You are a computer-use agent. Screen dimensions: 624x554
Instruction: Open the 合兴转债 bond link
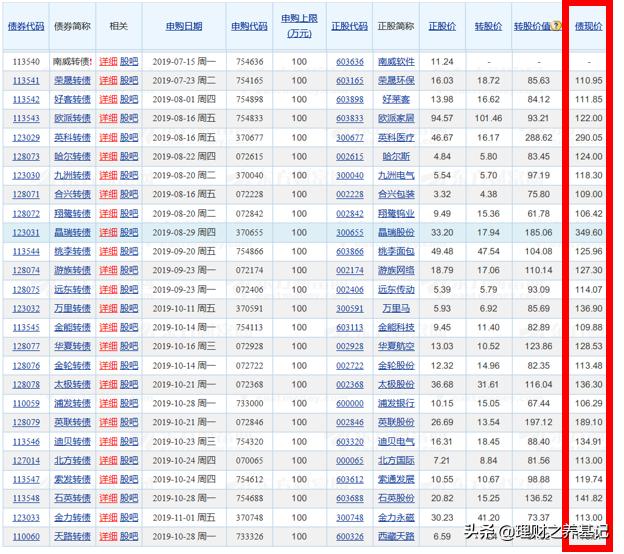pos(72,195)
